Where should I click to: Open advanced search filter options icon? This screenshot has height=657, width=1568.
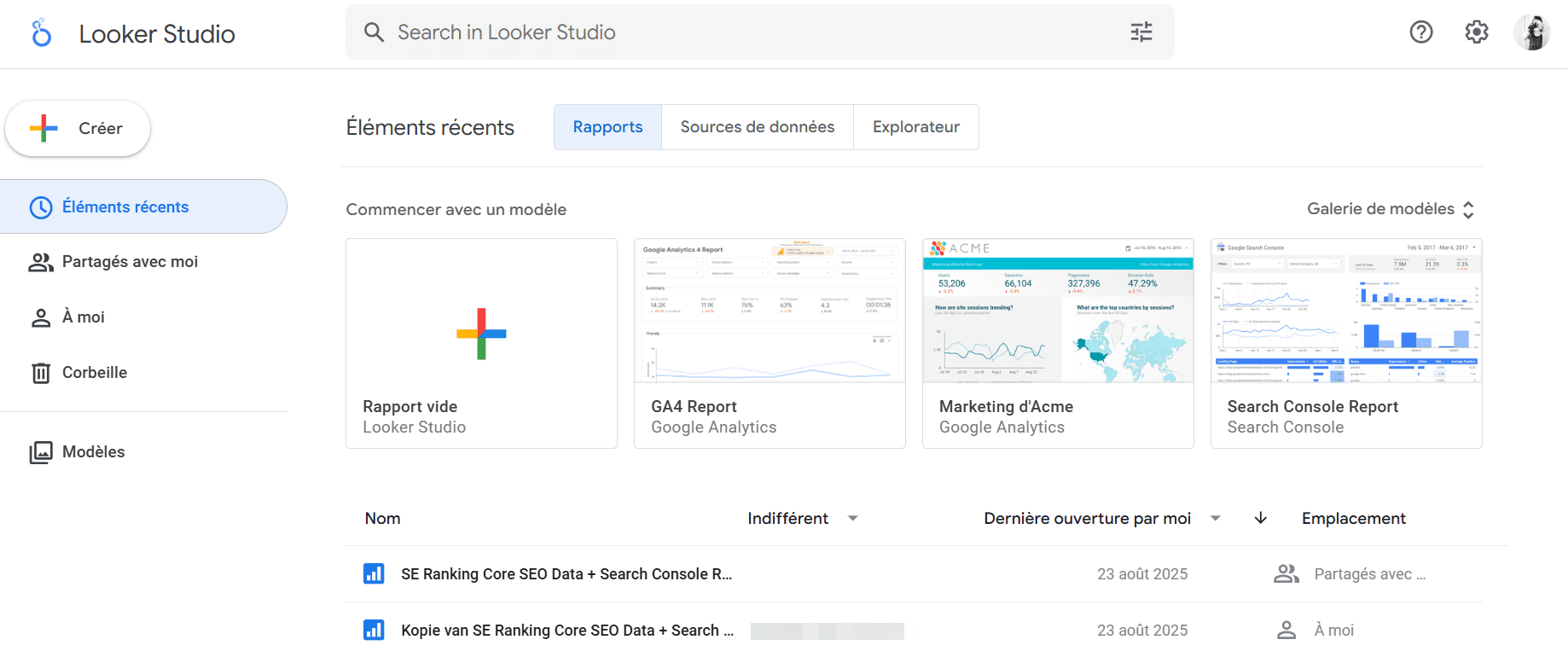[1141, 32]
